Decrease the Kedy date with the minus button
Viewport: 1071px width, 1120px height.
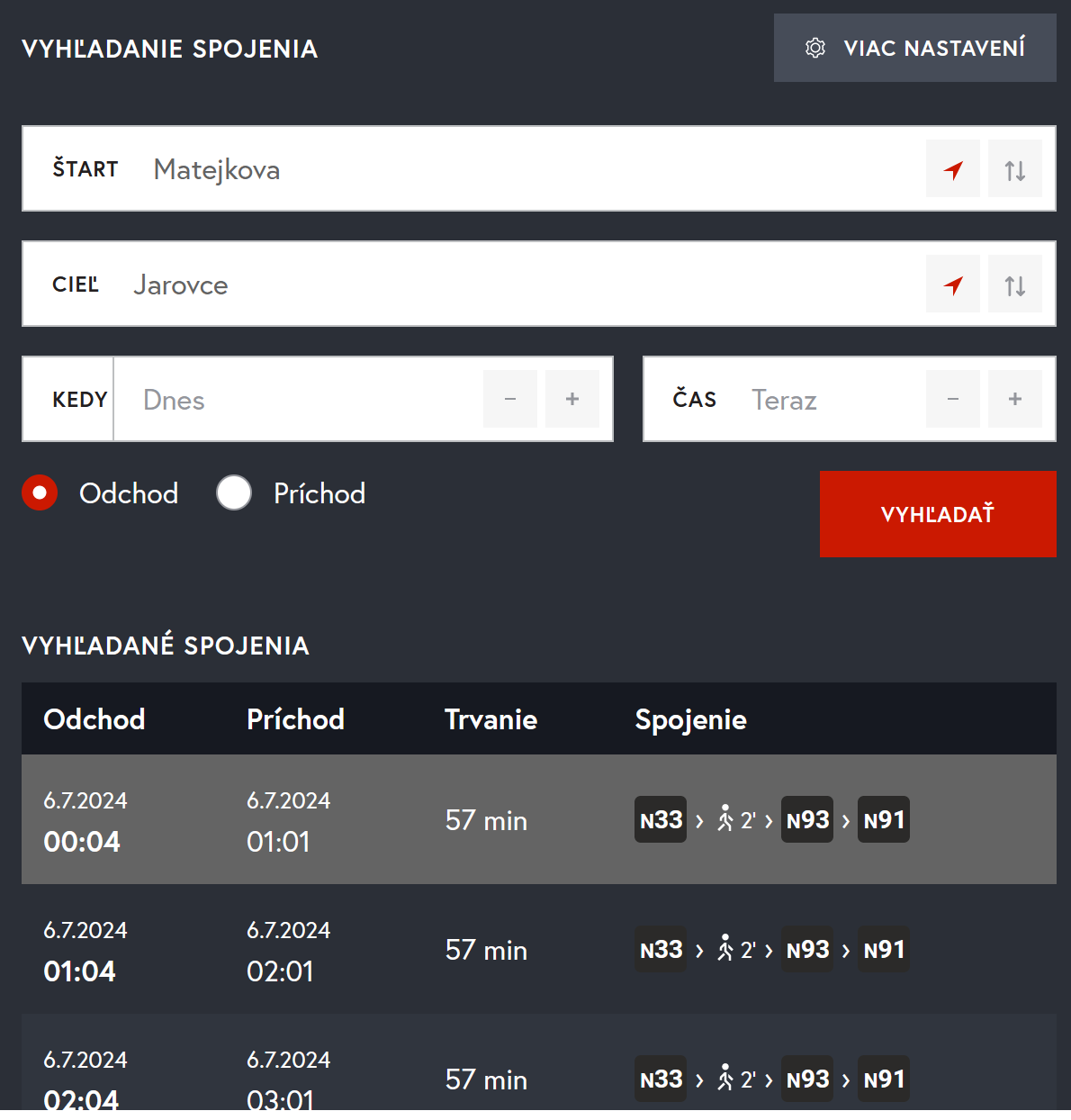tap(510, 399)
